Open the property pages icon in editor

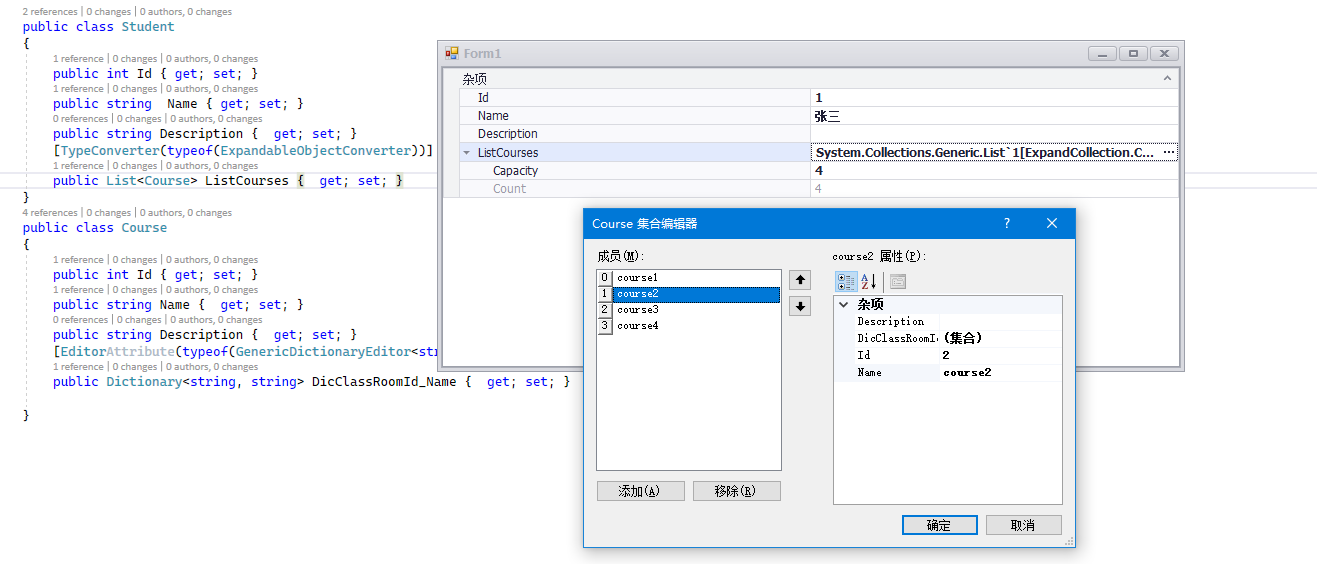pyautogui.click(x=897, y=282)
